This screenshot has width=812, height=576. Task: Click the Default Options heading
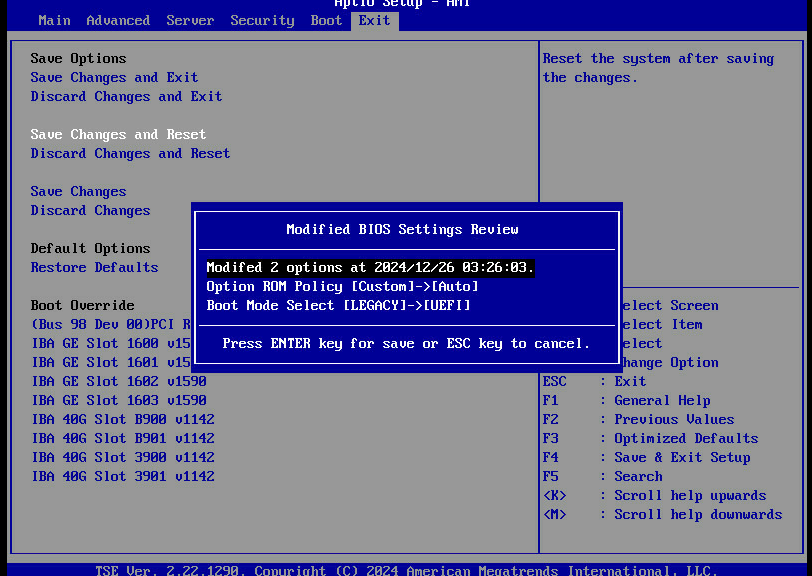pyautogui.click(x=90, y=249)
